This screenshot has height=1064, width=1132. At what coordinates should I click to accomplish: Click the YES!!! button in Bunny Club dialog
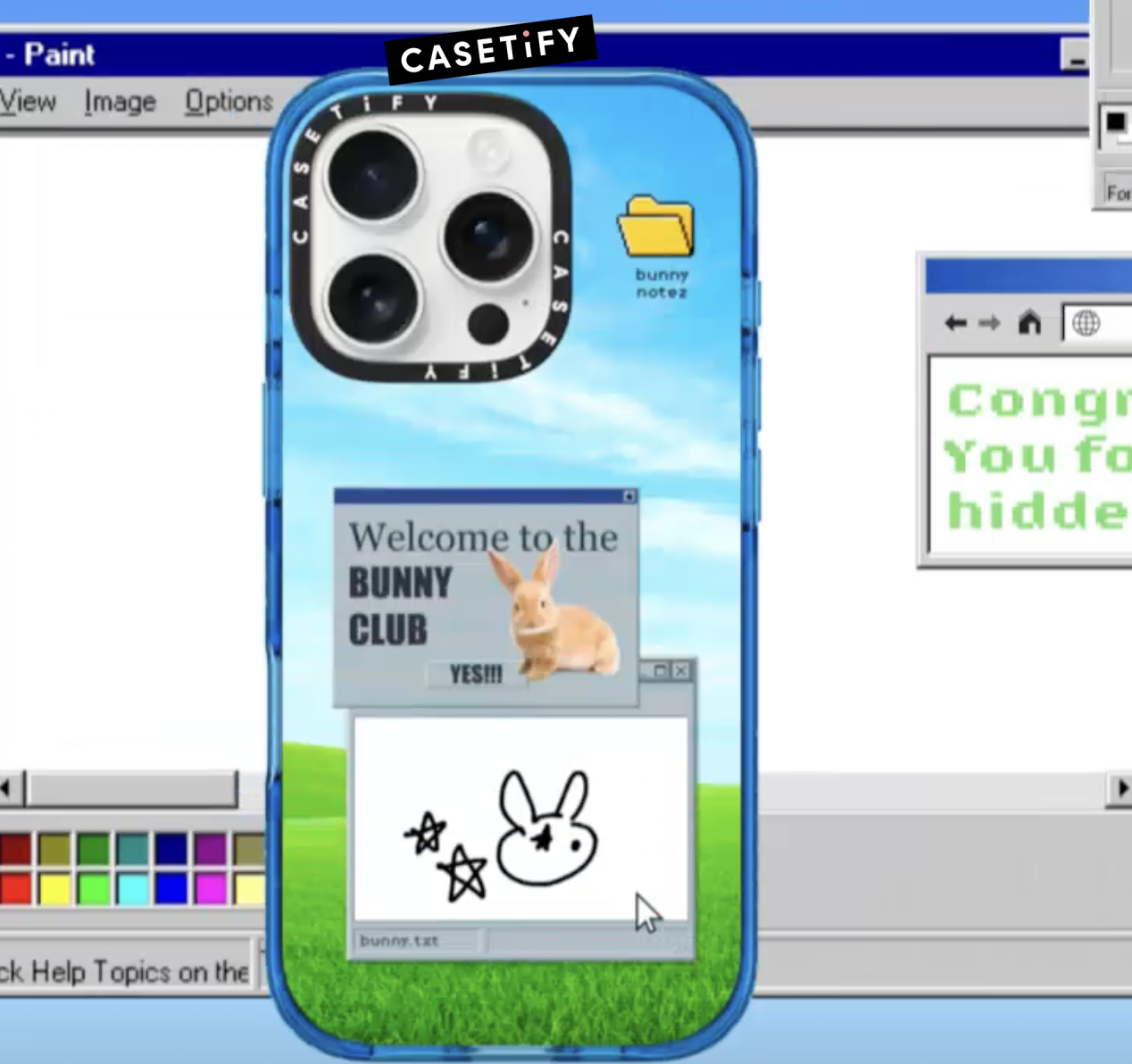476,675
